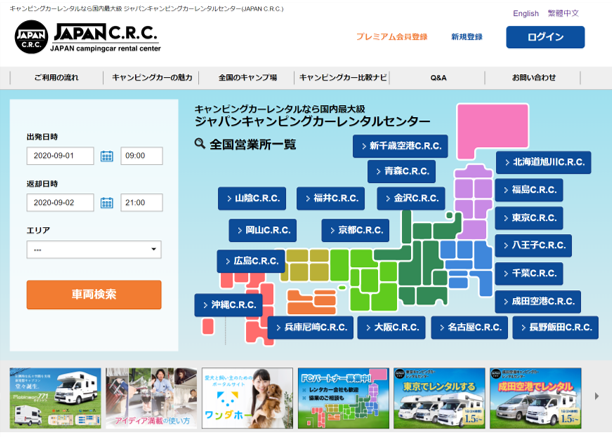Open the departure time 09:00 selector

click(141, 156)
